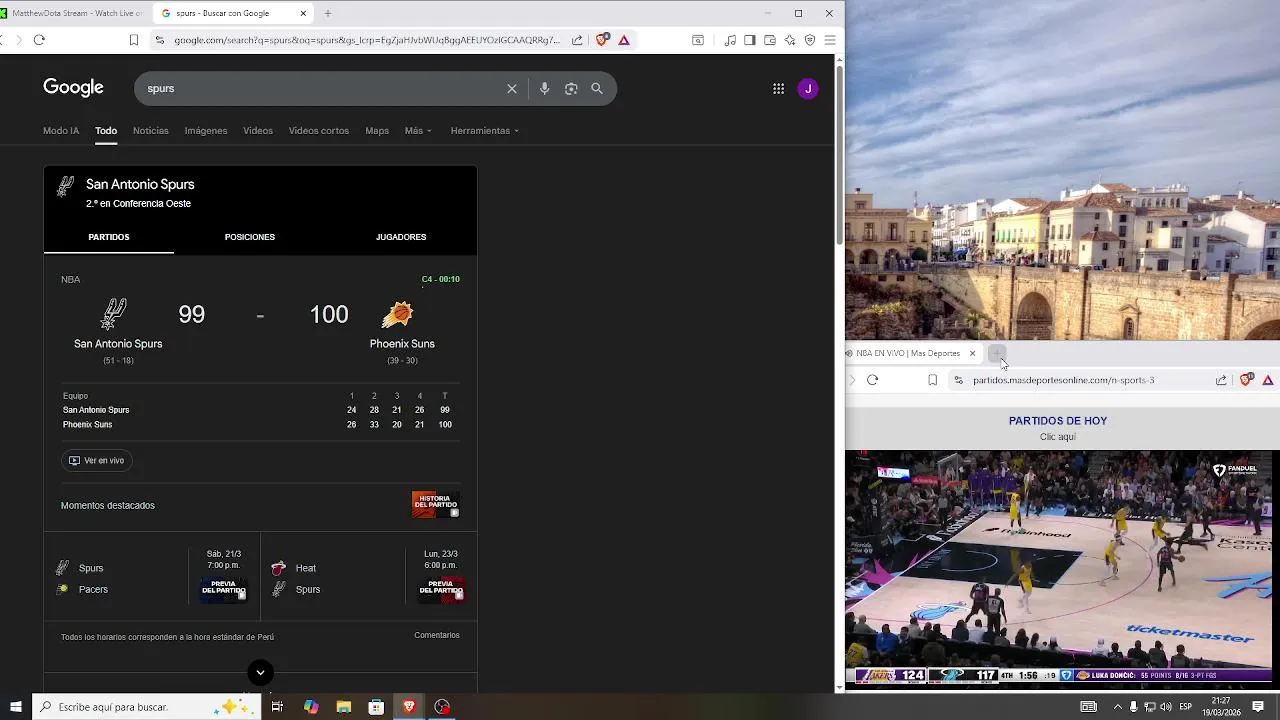Open Brave Rewards triangle icon in Google window
The height and width of the screenshot is (720, 1280).
click(x=624, y=40)
